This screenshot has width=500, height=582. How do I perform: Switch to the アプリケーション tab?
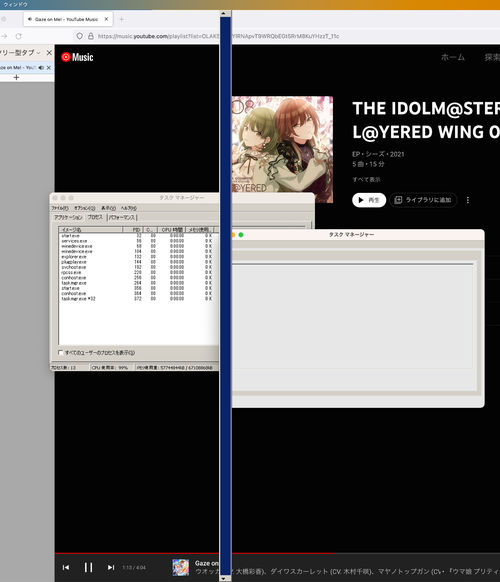pos(68,218)
